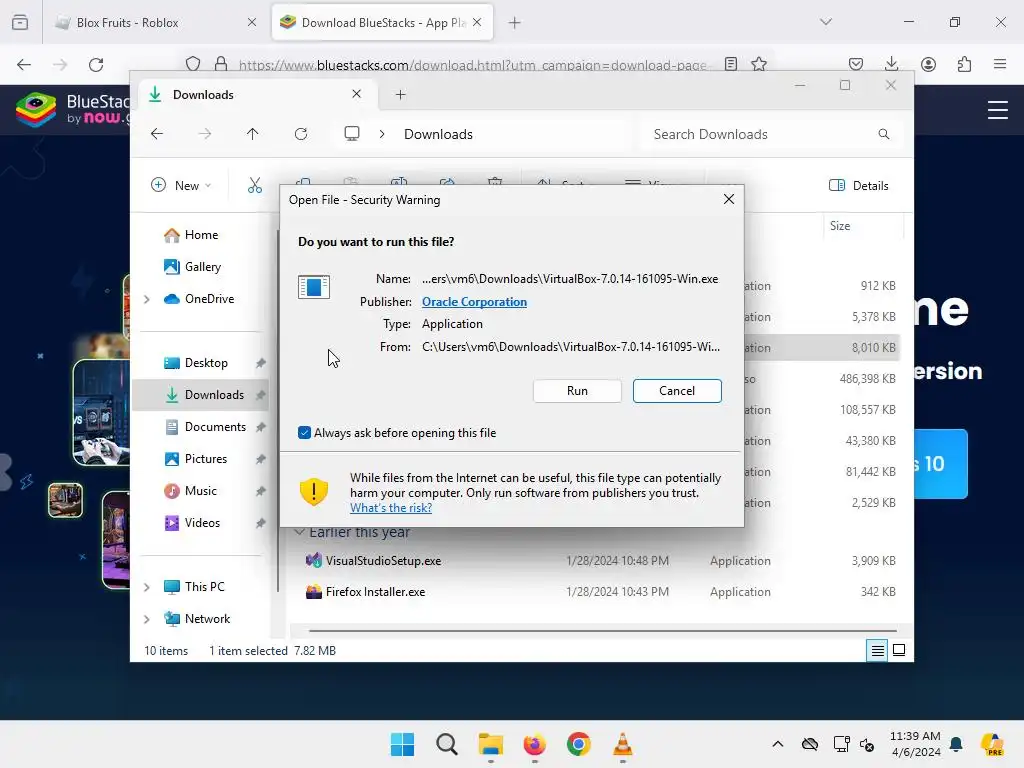The width and height of the screenshot is (1024, 768).
Task: Go back in the Firefox browser
Action: (24, 65)
